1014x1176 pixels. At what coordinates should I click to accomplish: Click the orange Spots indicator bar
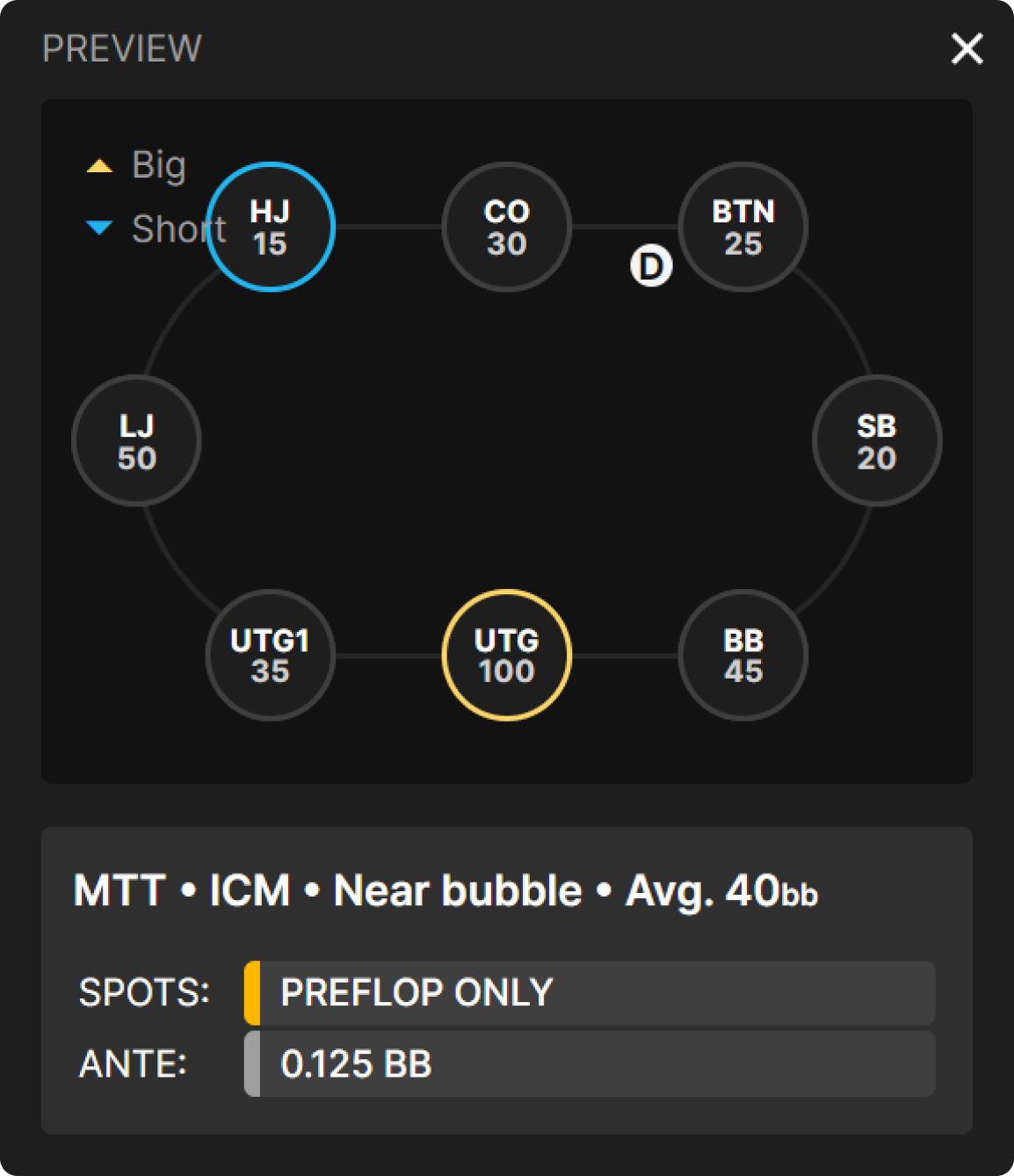252,993
